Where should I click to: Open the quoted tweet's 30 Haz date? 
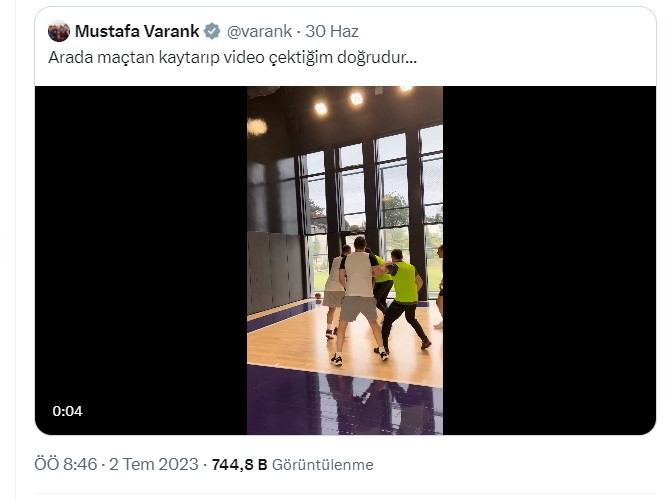coord(332,31)
